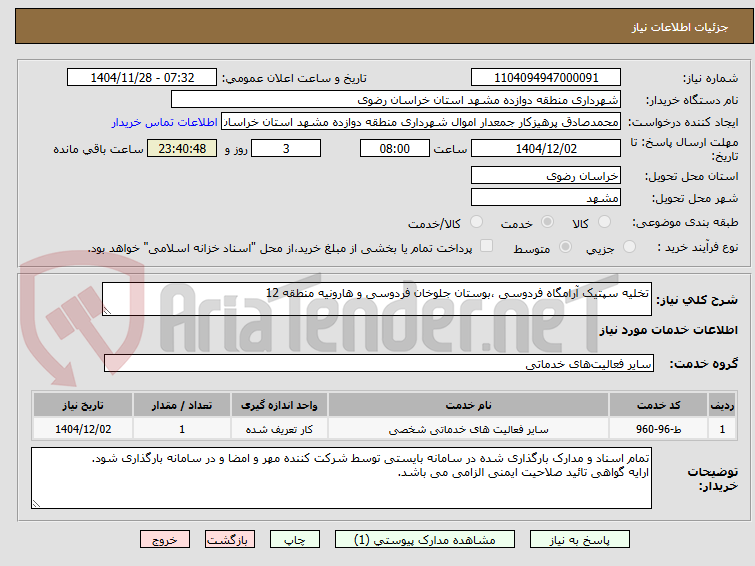
Task: Click the resize handle of buyer notes textarea
Action: [x=36, y=503]
